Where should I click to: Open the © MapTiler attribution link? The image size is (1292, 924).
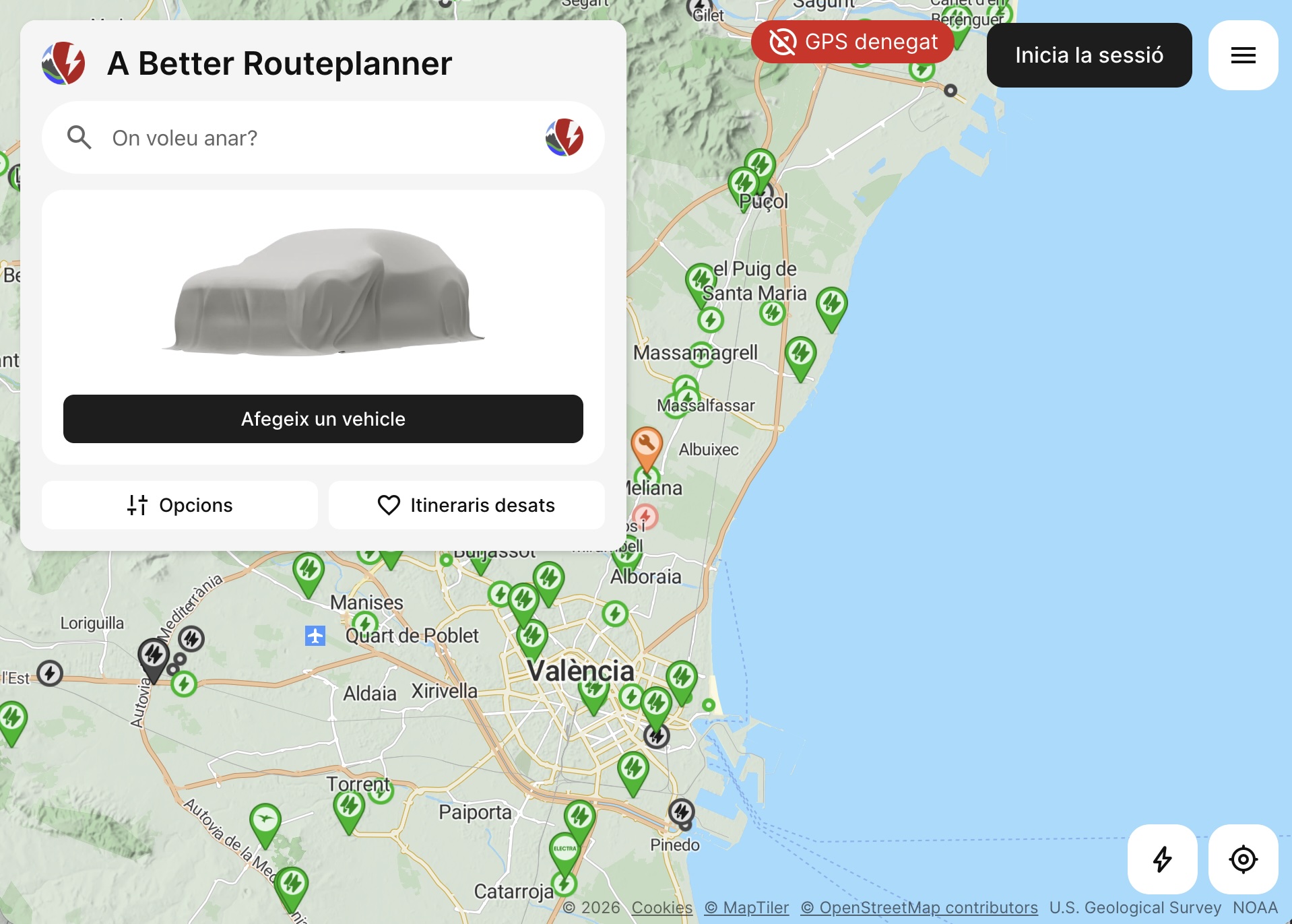click(746, 908)
